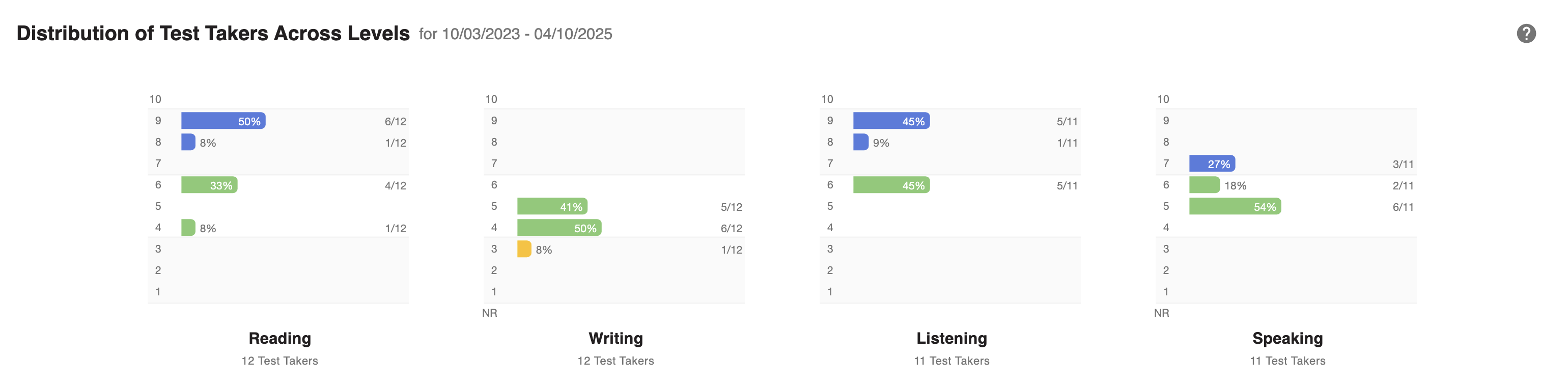The width and height of the screenshot is (1568, 385).
Task: Click the Writing chart title
Action: (x=615, y=338)
